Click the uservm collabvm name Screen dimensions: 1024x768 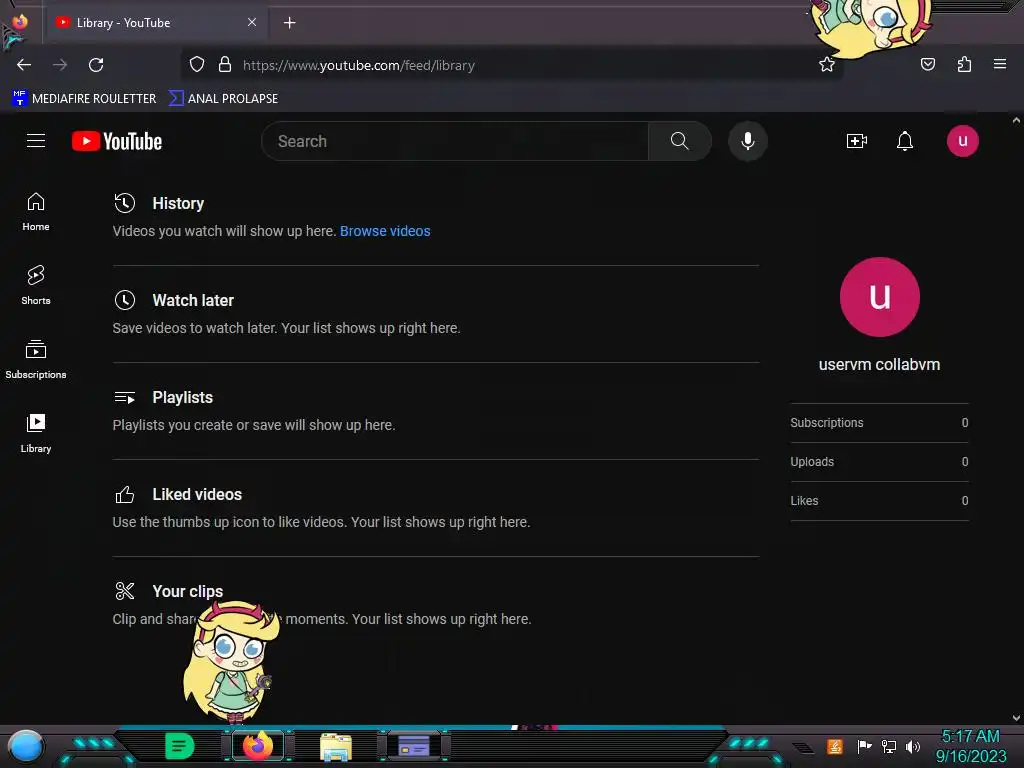[x=879, y=364]
